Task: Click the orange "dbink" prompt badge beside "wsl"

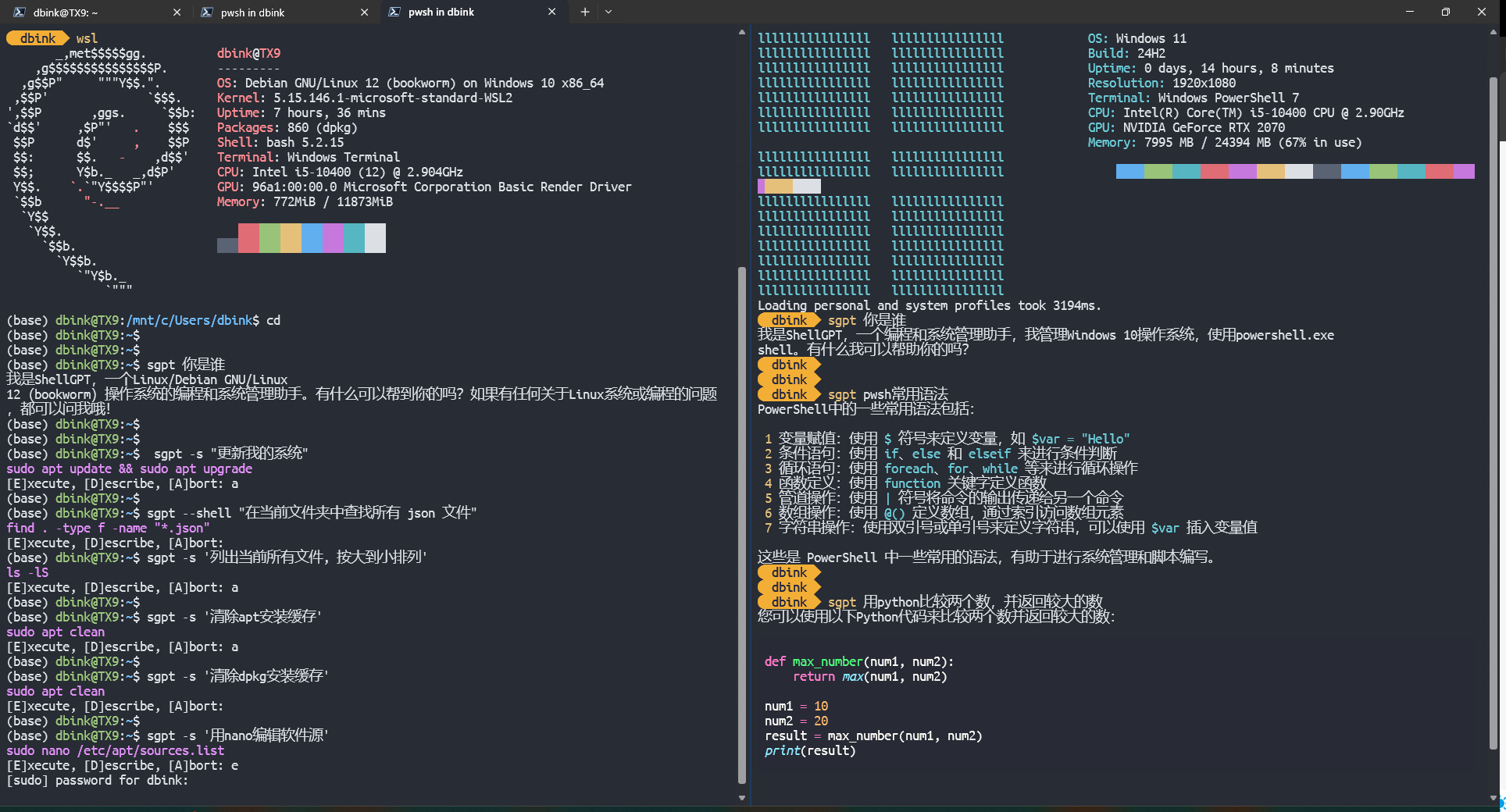Action: pyautogui.click(x=37, y=38)
